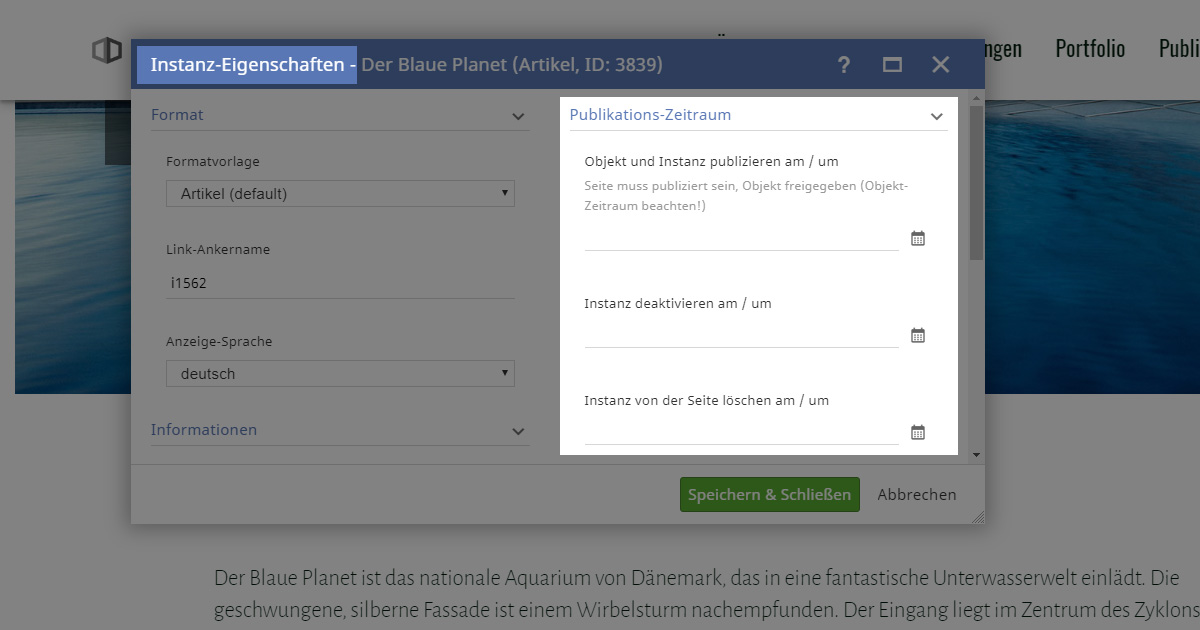Click the help question mark icon
This screenshot has width=1200, height=630.
coord(844,65)
